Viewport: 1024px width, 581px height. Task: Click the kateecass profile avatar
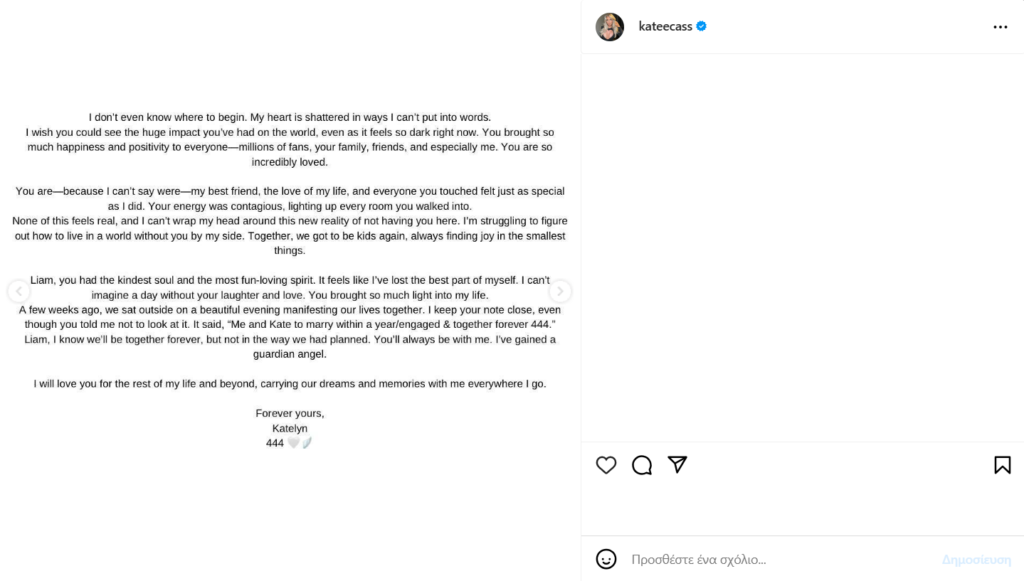(610, 27)
